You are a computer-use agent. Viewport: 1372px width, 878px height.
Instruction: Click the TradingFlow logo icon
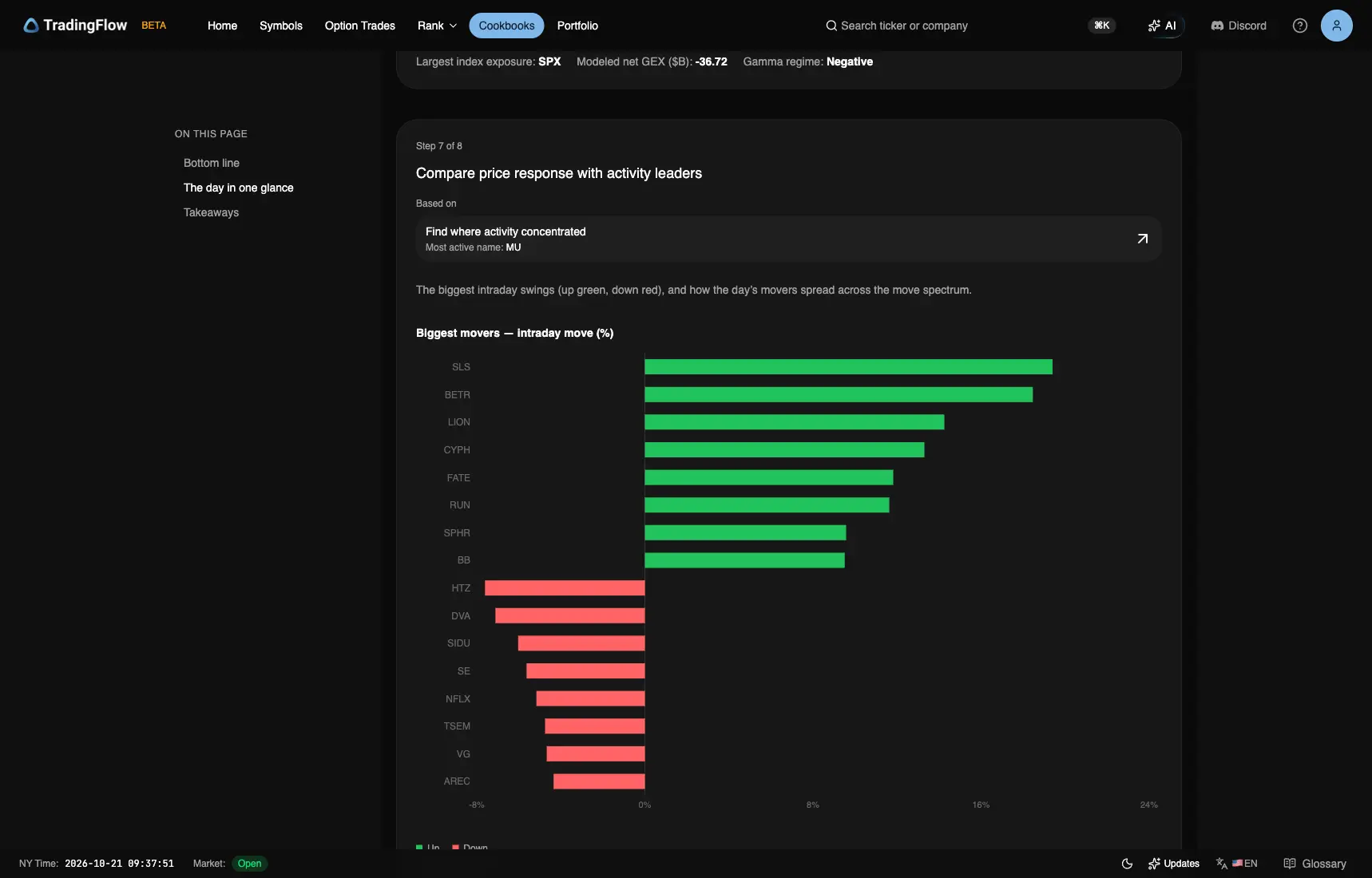(x=31, y=26)
